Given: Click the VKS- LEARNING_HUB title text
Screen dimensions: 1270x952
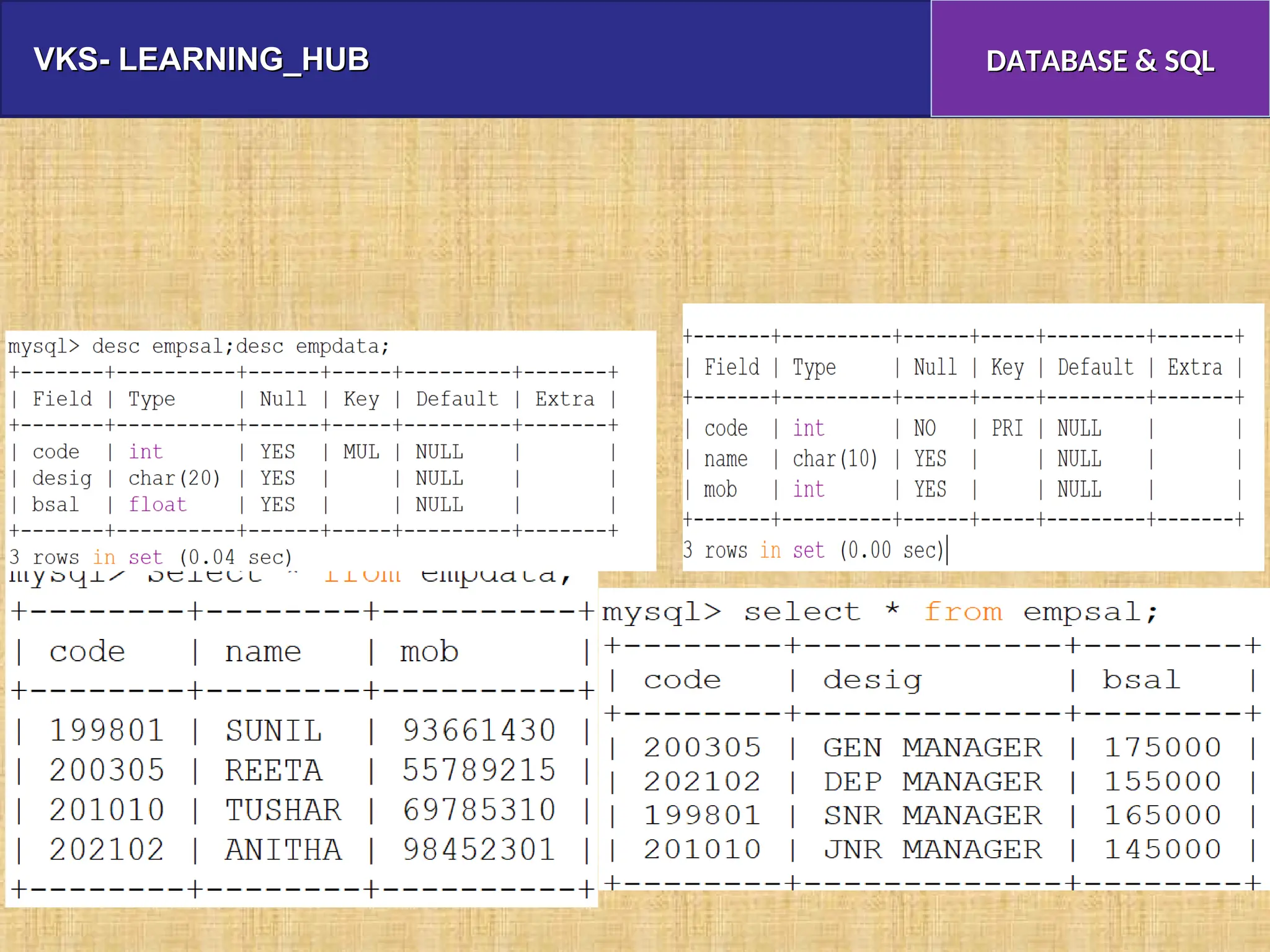Looking at the screenshot, I should 202,59.
